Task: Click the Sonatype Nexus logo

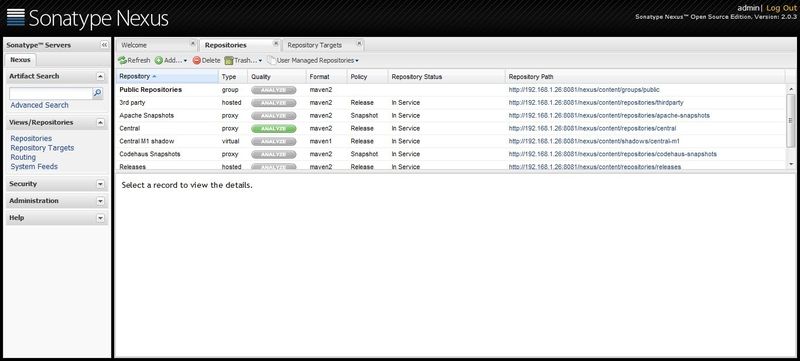Action: coord(87,18)
